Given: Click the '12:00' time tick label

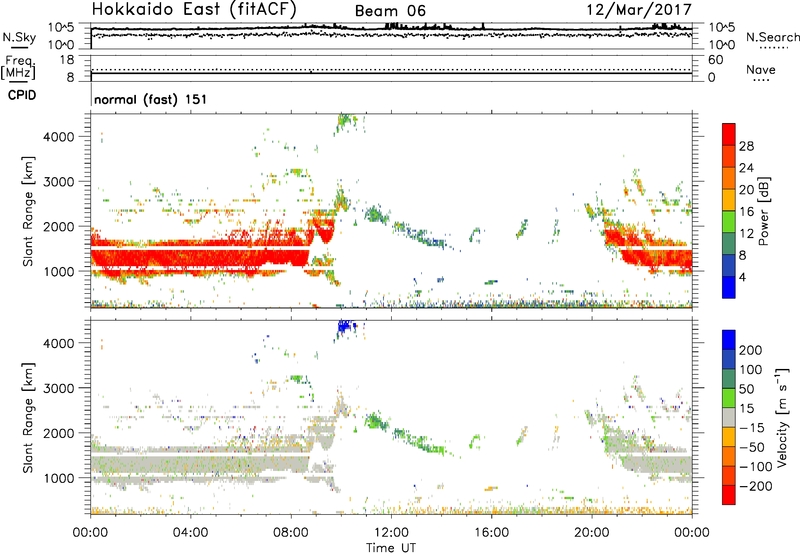Looking at the screenshot, I should pyautogui.click(x=391, y=533).
